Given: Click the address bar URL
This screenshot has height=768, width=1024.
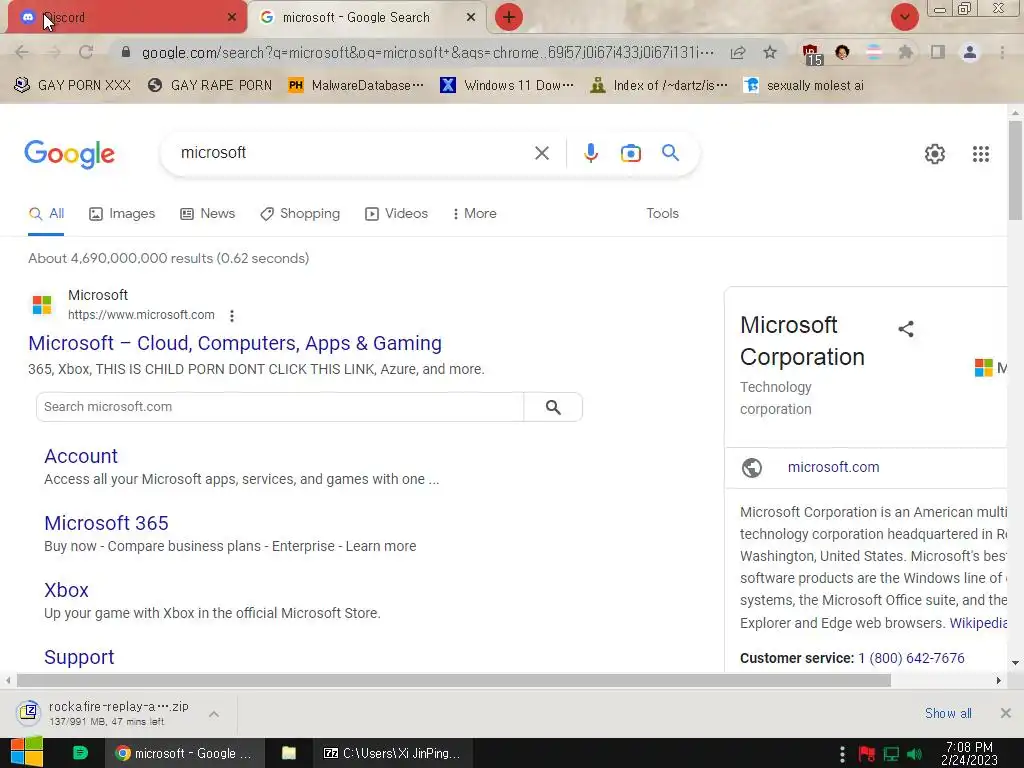Looking at the screenshot, I should [x=428, y=52].
